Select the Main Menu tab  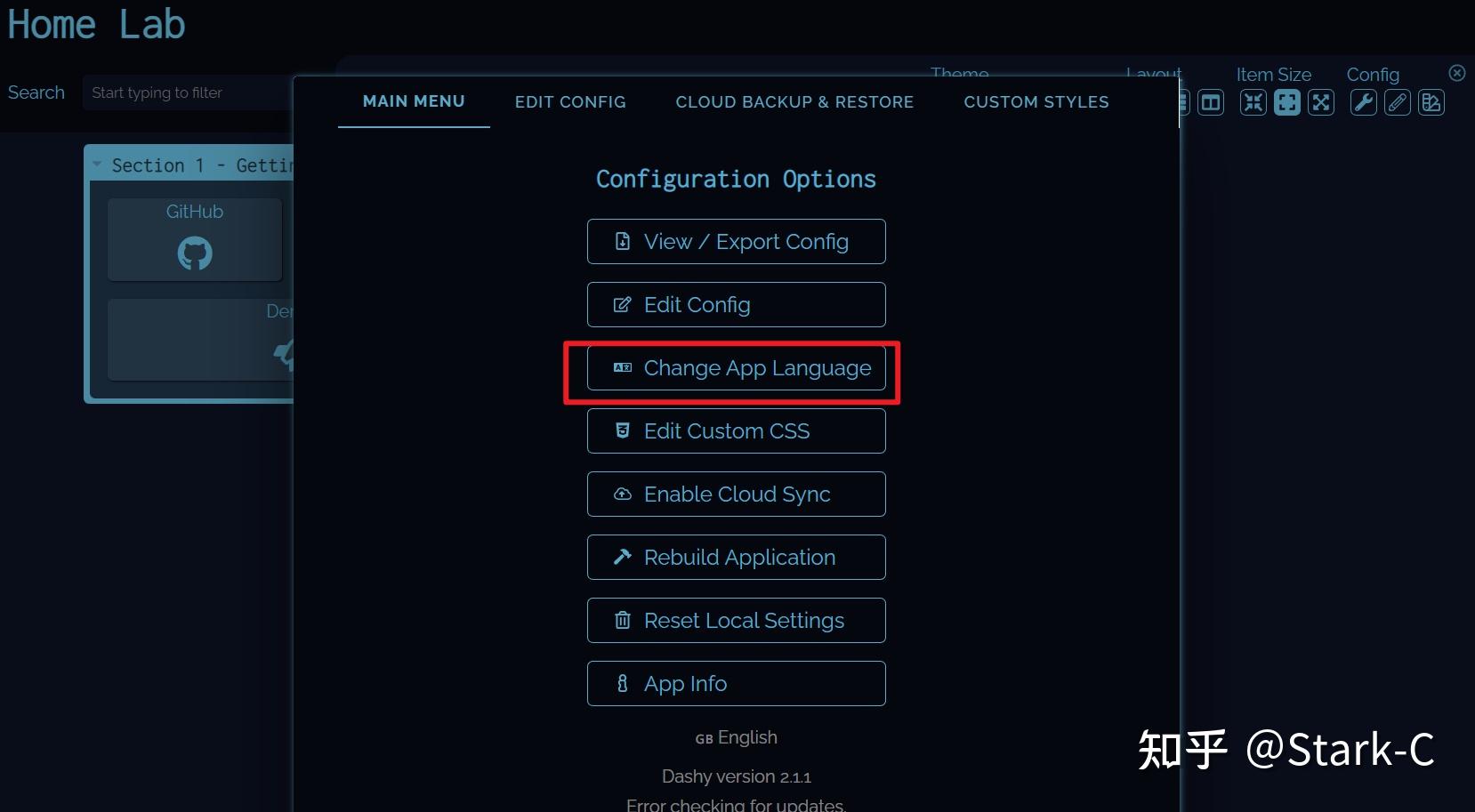click(x=414, y=101)
